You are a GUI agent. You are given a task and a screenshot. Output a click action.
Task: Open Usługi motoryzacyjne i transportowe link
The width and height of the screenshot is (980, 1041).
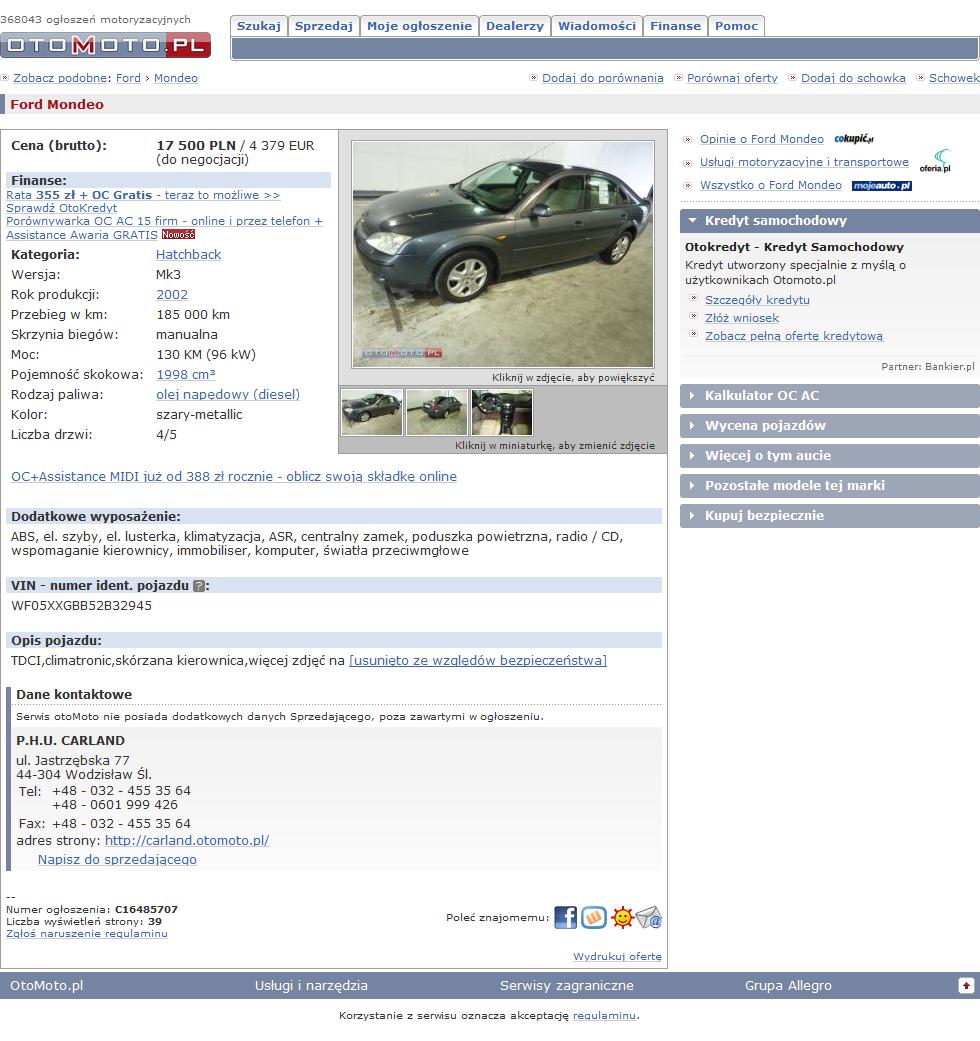point(804,162)
